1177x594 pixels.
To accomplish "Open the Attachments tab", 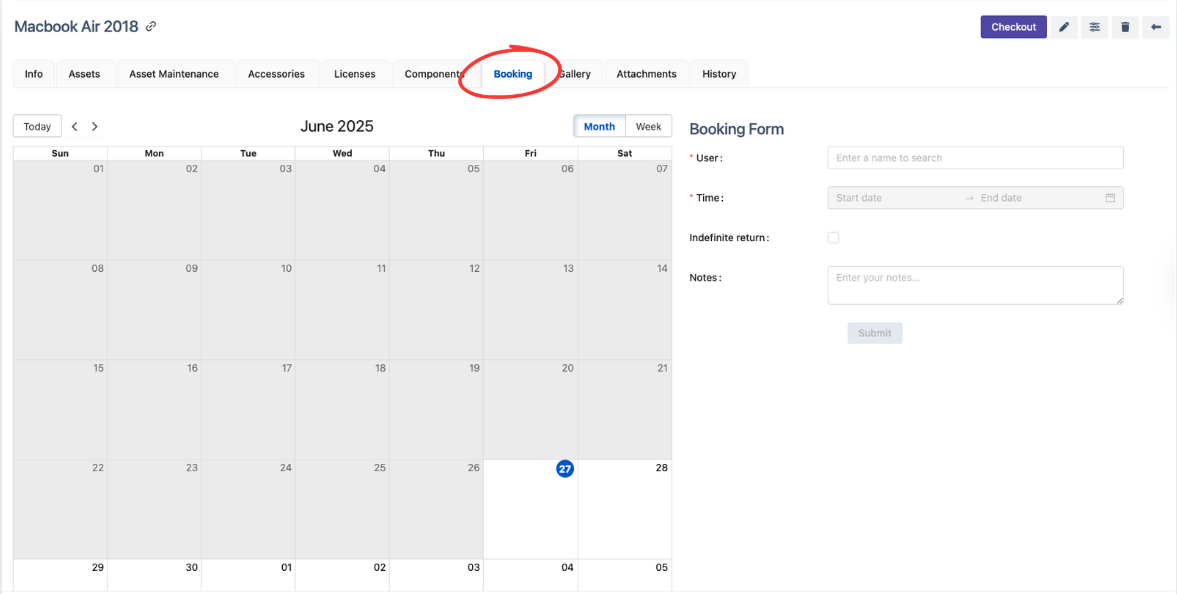I will 646,74.
